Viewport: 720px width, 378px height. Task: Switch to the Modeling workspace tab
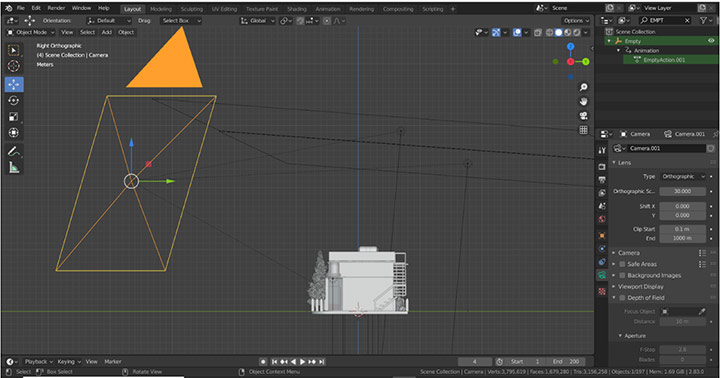point(161,9)
